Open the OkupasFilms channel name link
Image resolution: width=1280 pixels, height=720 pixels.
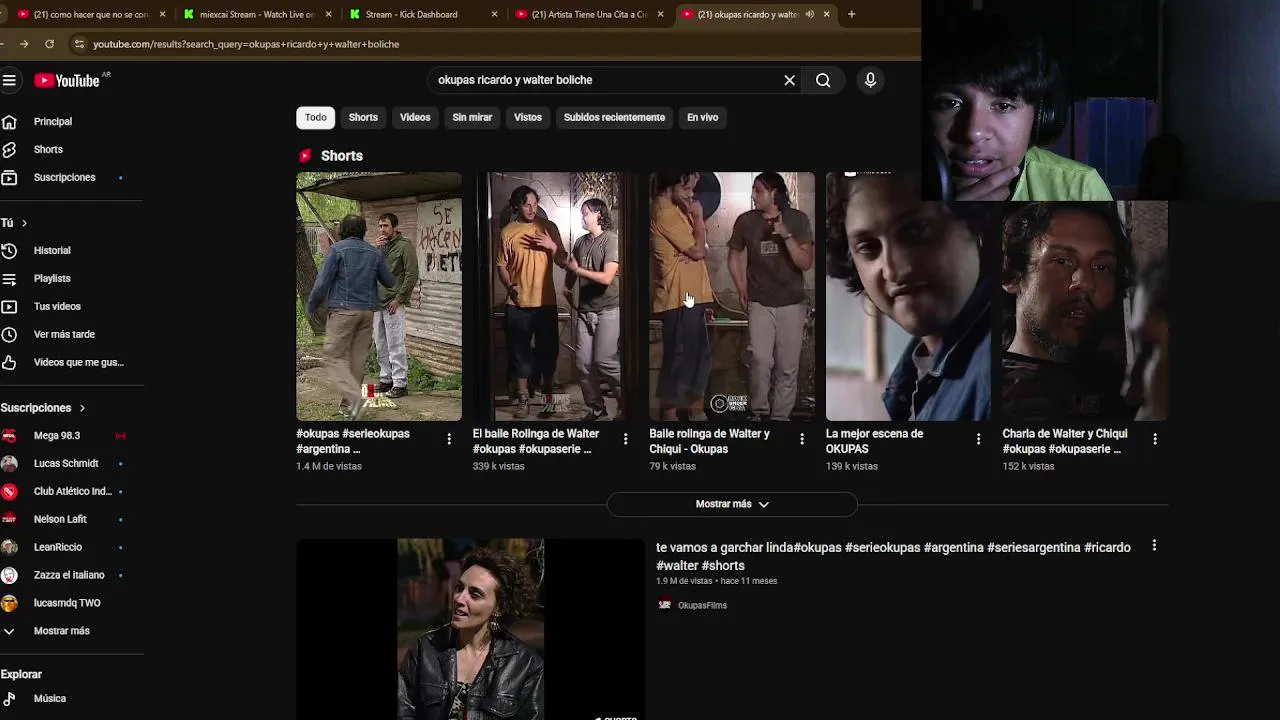click(702, 605)
